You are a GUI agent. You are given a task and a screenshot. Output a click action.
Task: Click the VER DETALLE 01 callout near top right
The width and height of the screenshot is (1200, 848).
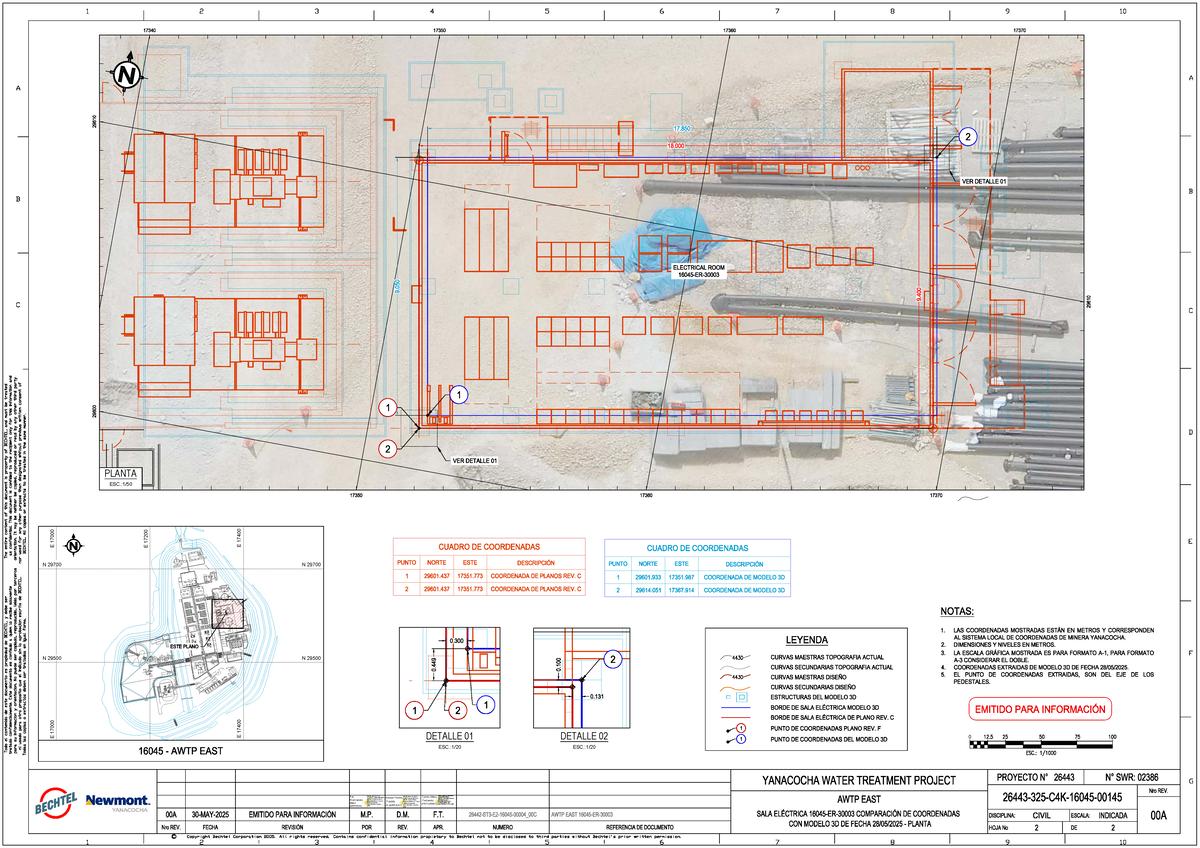tap(983, 182)
